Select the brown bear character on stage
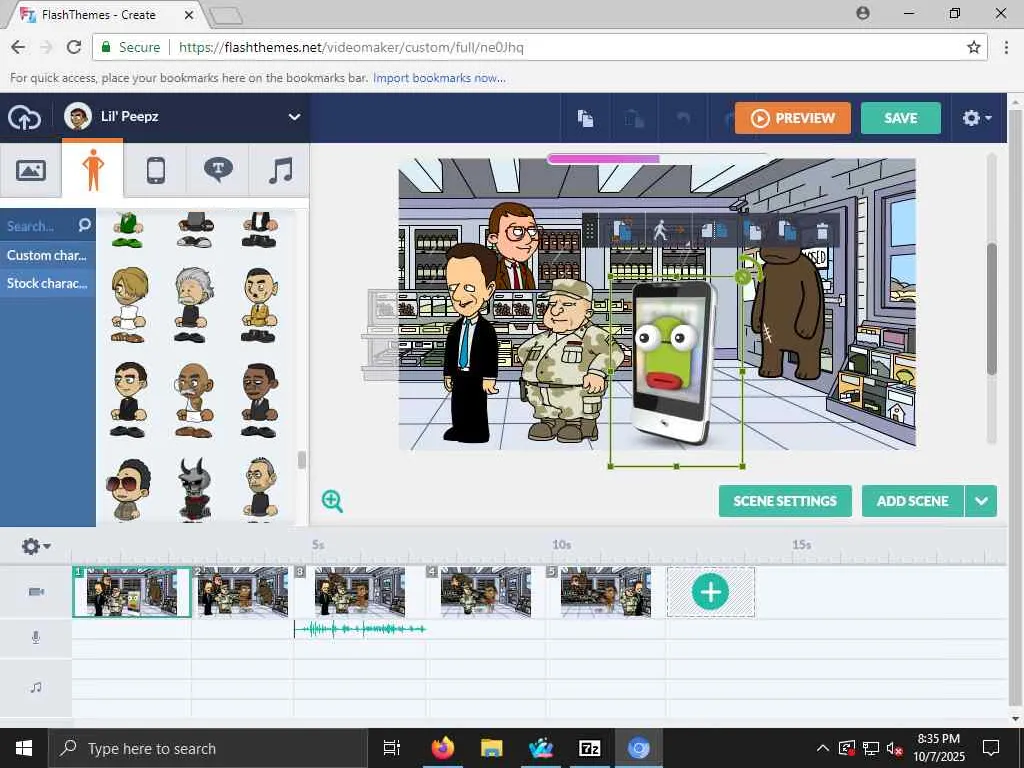Screen dimensions: 1024x768 [788, 312]
